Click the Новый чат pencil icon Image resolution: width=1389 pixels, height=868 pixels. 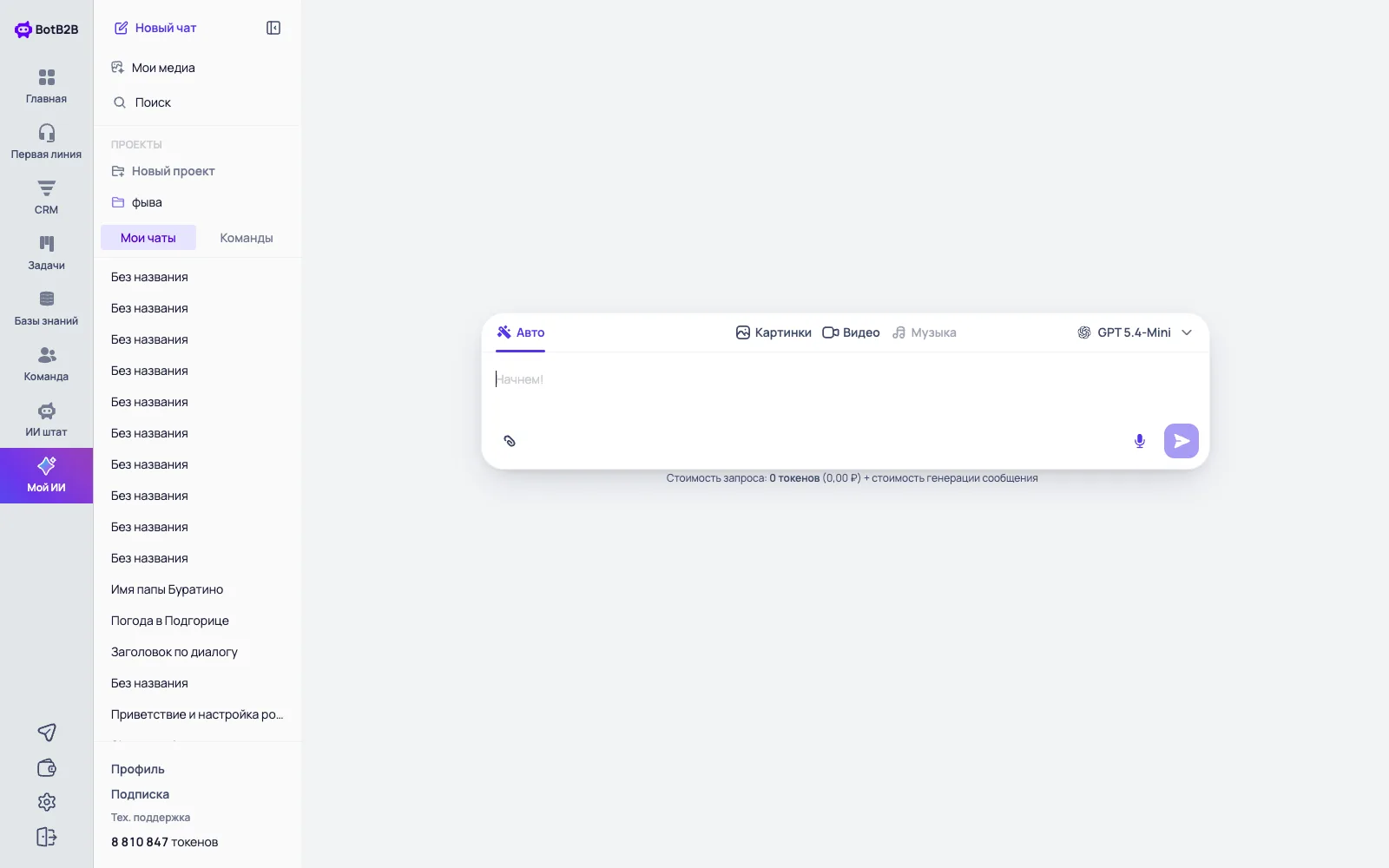[122, 28]
